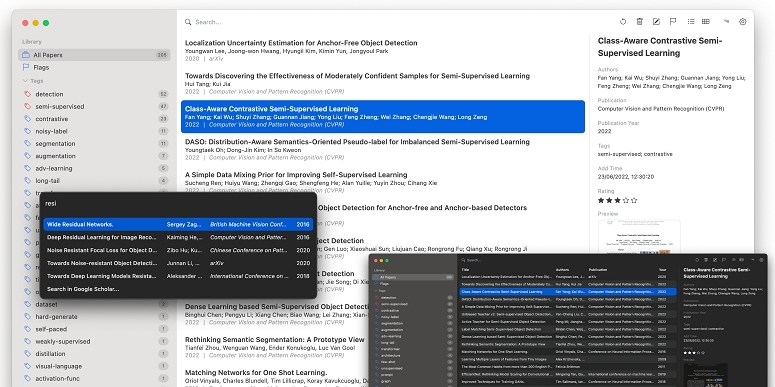Select the adv-learning tag in light sidebar

(x=95, y=168)
